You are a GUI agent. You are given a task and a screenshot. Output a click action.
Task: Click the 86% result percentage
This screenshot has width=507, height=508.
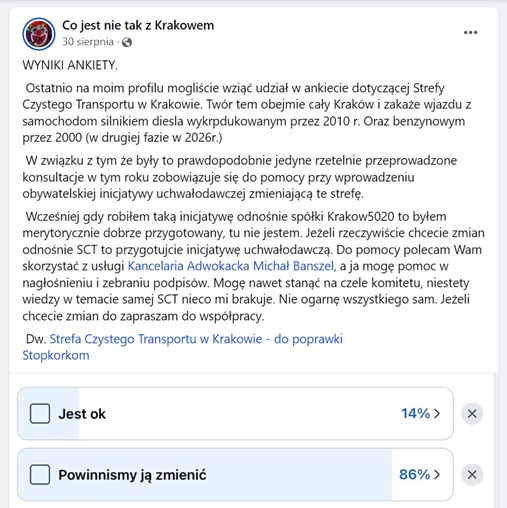coord(415,474)
